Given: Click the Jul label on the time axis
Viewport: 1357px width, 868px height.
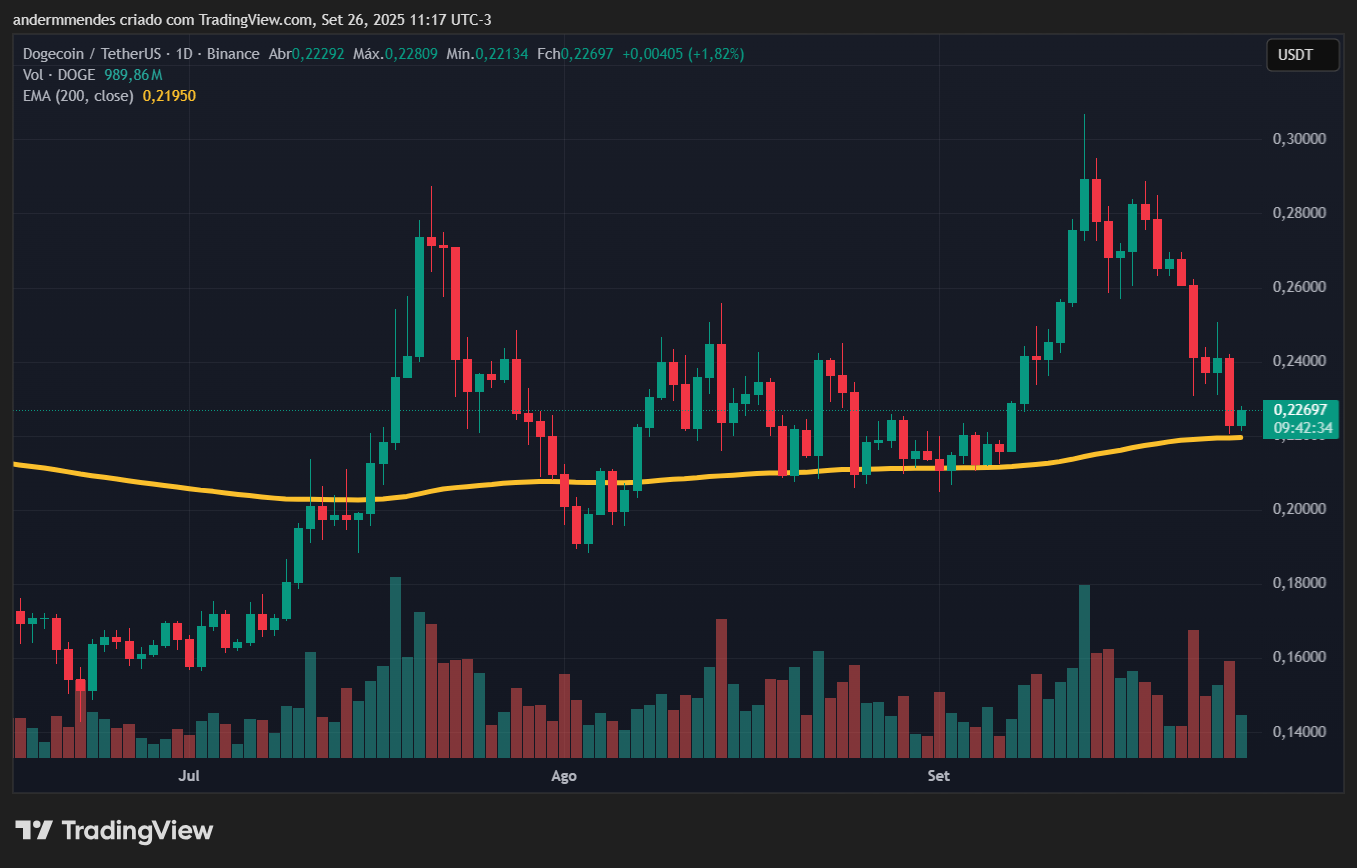Looking at the screenshot, I should point(189,775).
